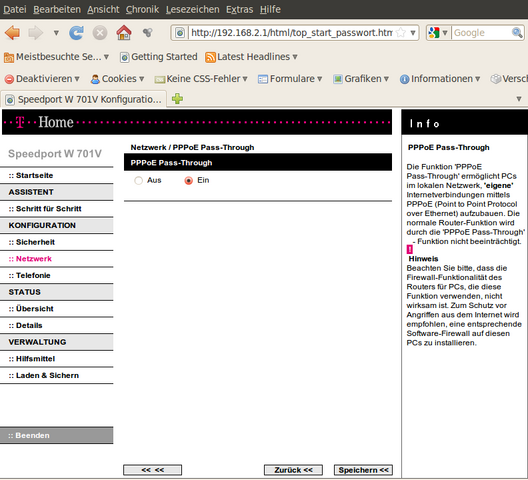Viewport: 528px width, 480px height.
Task: Click the T-Home logo
Action: point(45,122)
